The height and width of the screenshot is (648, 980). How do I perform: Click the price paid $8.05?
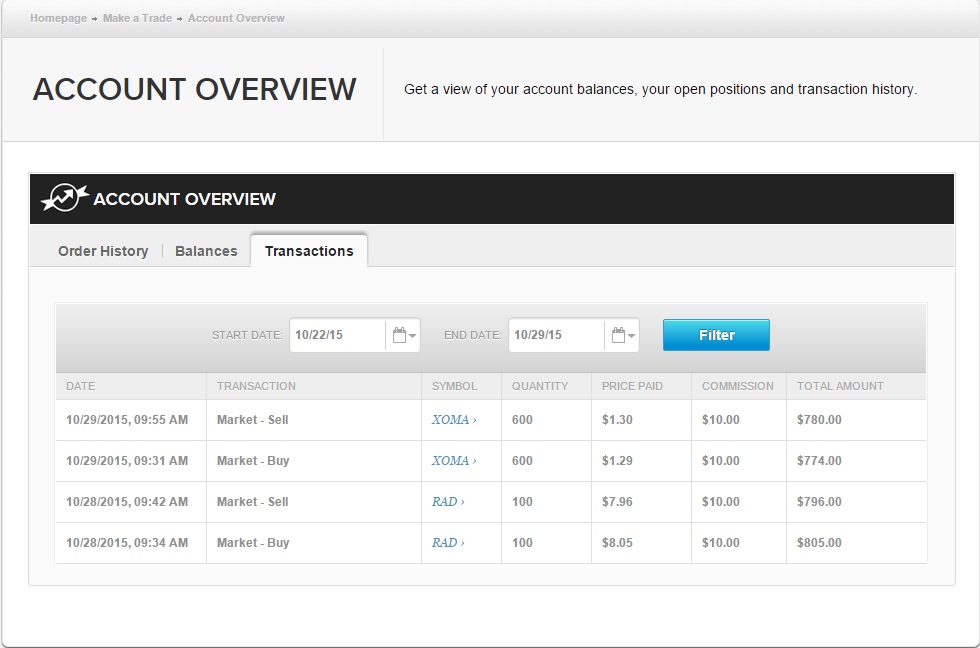click(617, 542)
